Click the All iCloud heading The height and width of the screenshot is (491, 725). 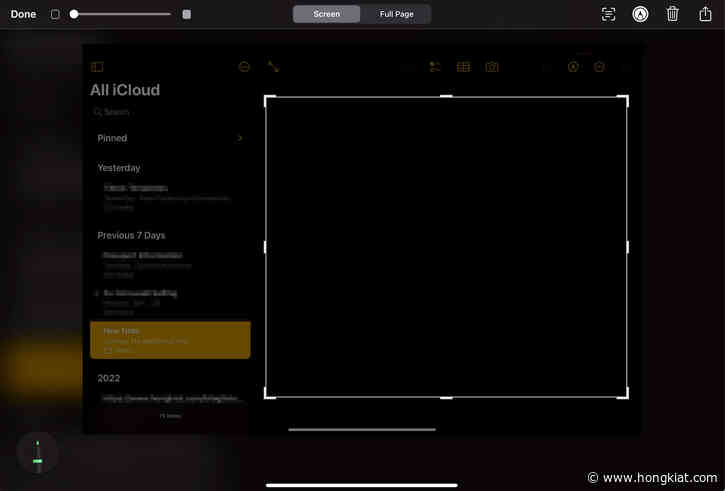click(x=125, y=90)
